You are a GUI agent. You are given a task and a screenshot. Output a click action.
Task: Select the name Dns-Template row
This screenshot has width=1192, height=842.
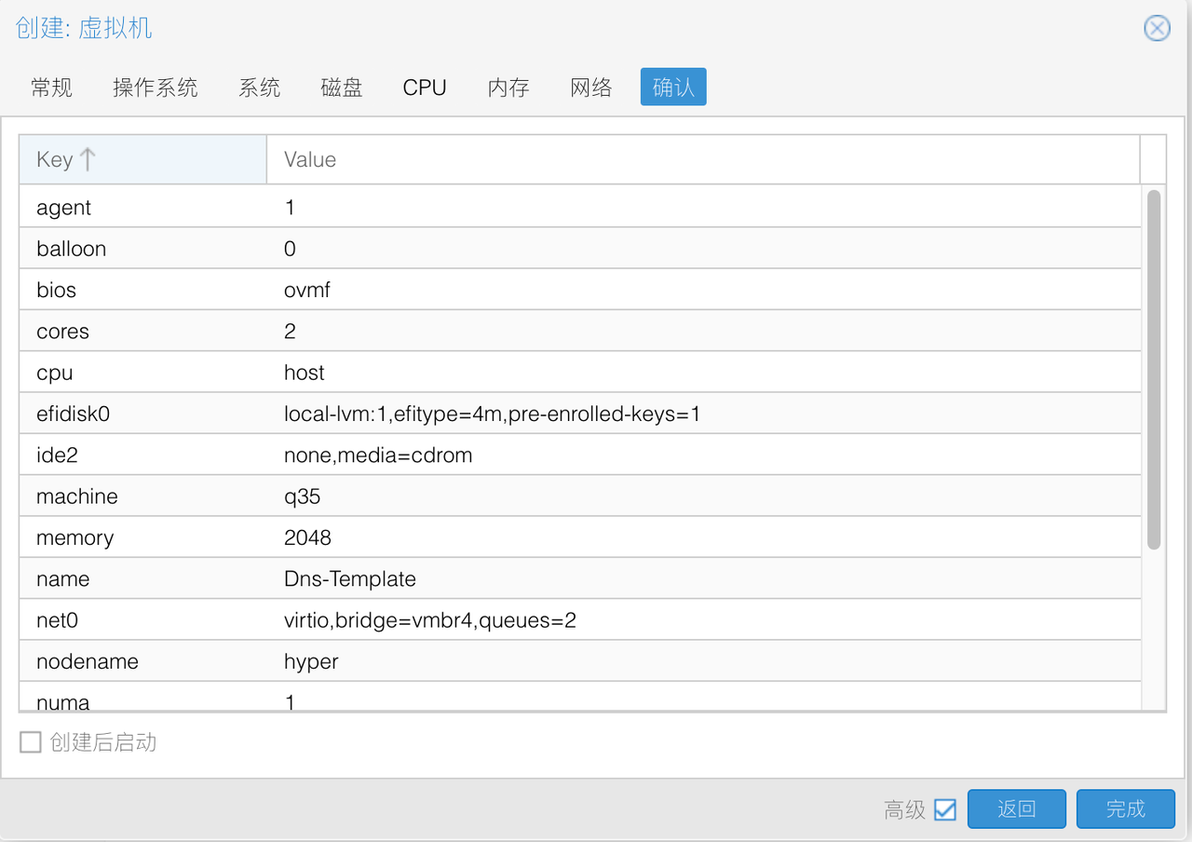point(580,579)
